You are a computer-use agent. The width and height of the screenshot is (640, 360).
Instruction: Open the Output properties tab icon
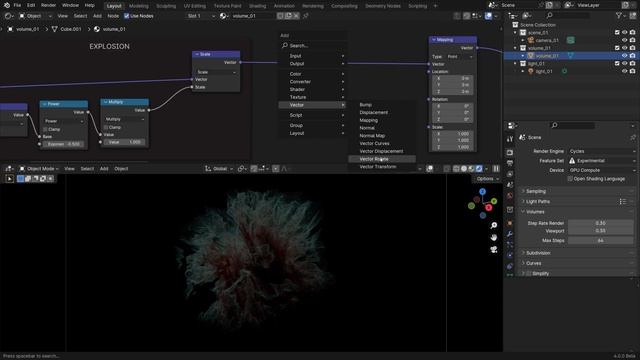pos(510,163)
